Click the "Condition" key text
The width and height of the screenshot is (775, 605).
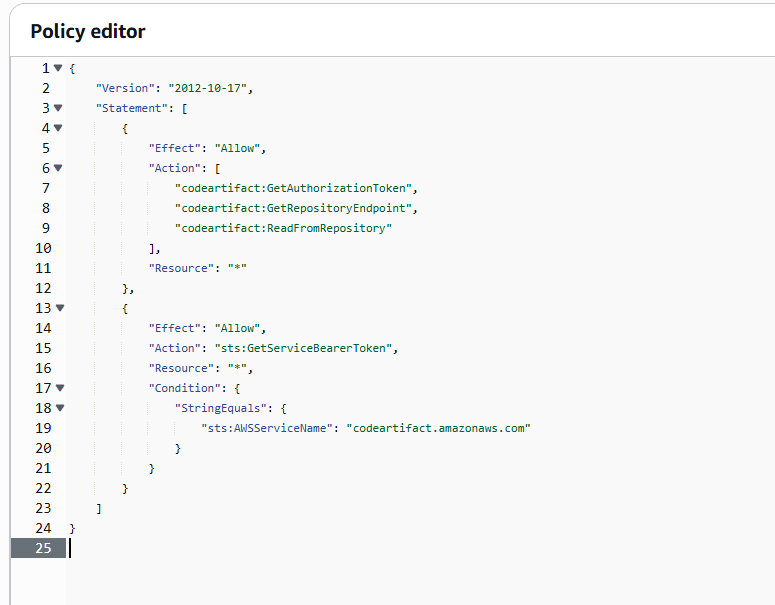tap(184, 388)
